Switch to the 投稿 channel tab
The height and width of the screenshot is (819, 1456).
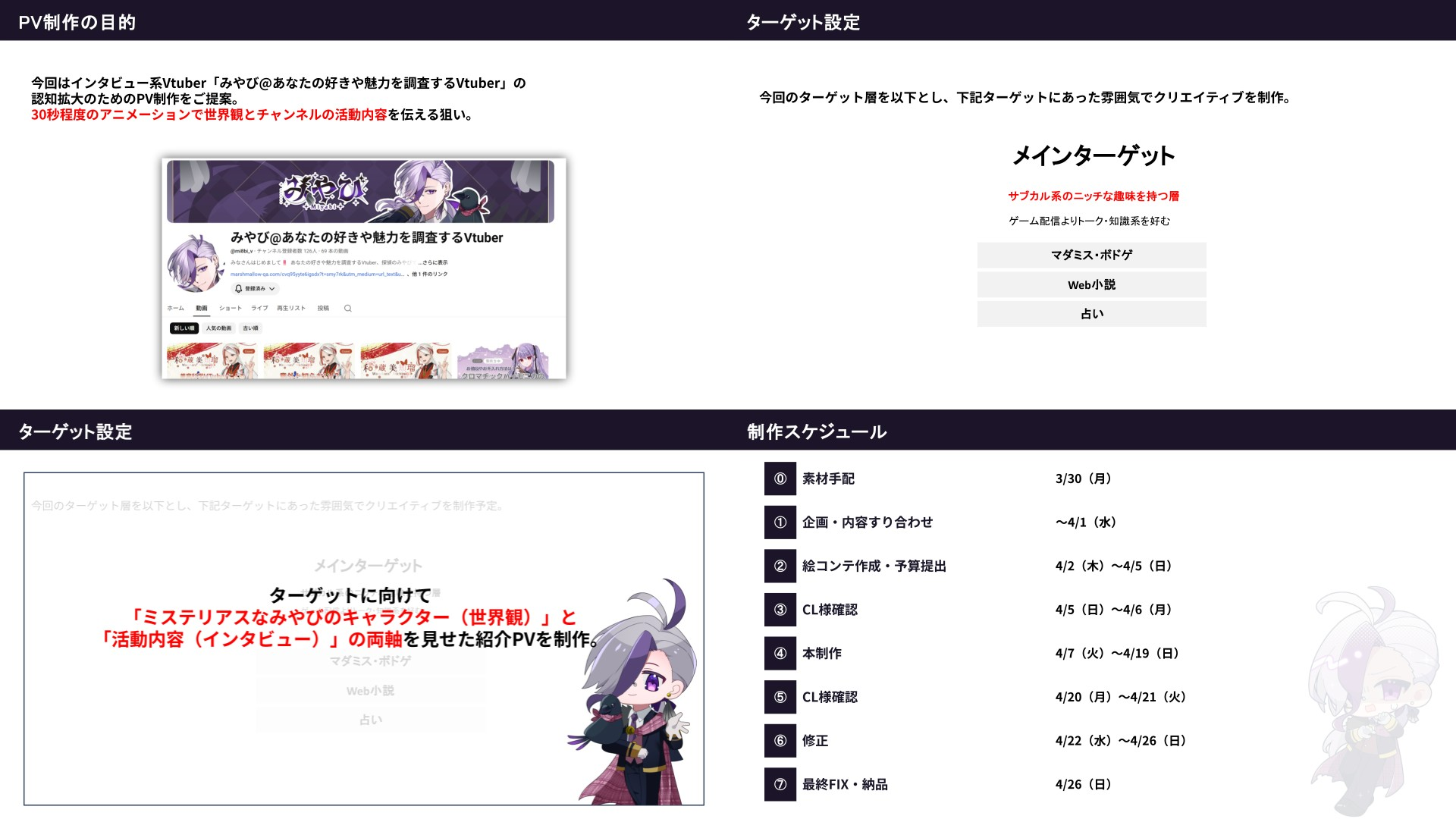[324, 308]
